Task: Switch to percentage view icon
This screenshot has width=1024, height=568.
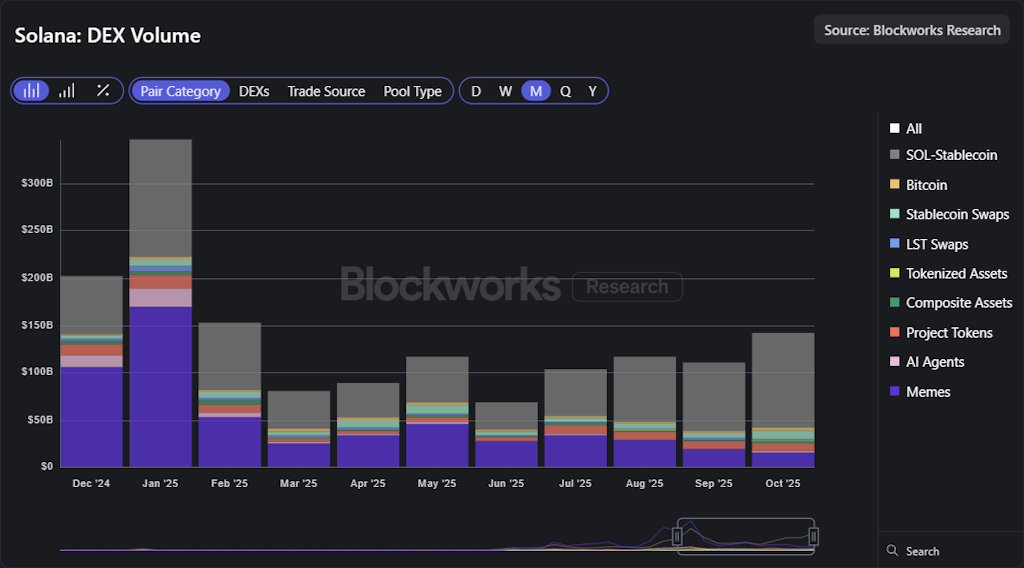Action: pos(103,91)
